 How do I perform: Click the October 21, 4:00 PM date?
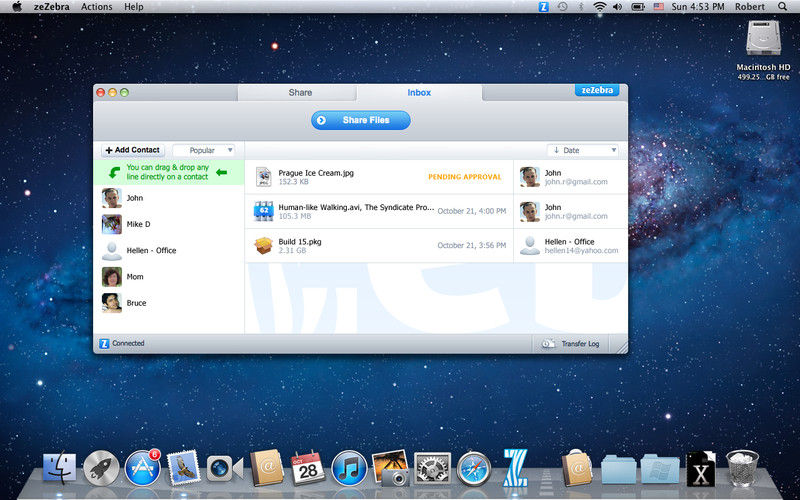[x=472, y=211]
